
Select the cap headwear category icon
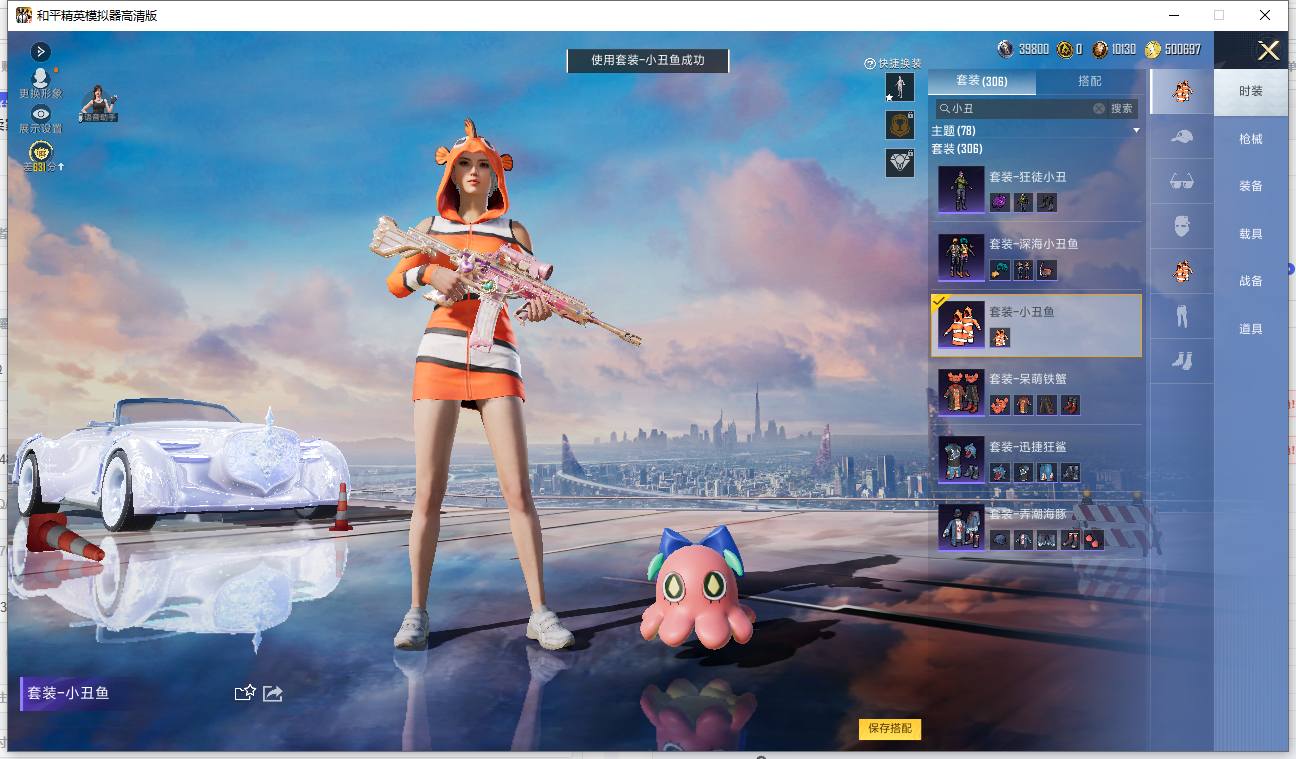point(1182,136)
